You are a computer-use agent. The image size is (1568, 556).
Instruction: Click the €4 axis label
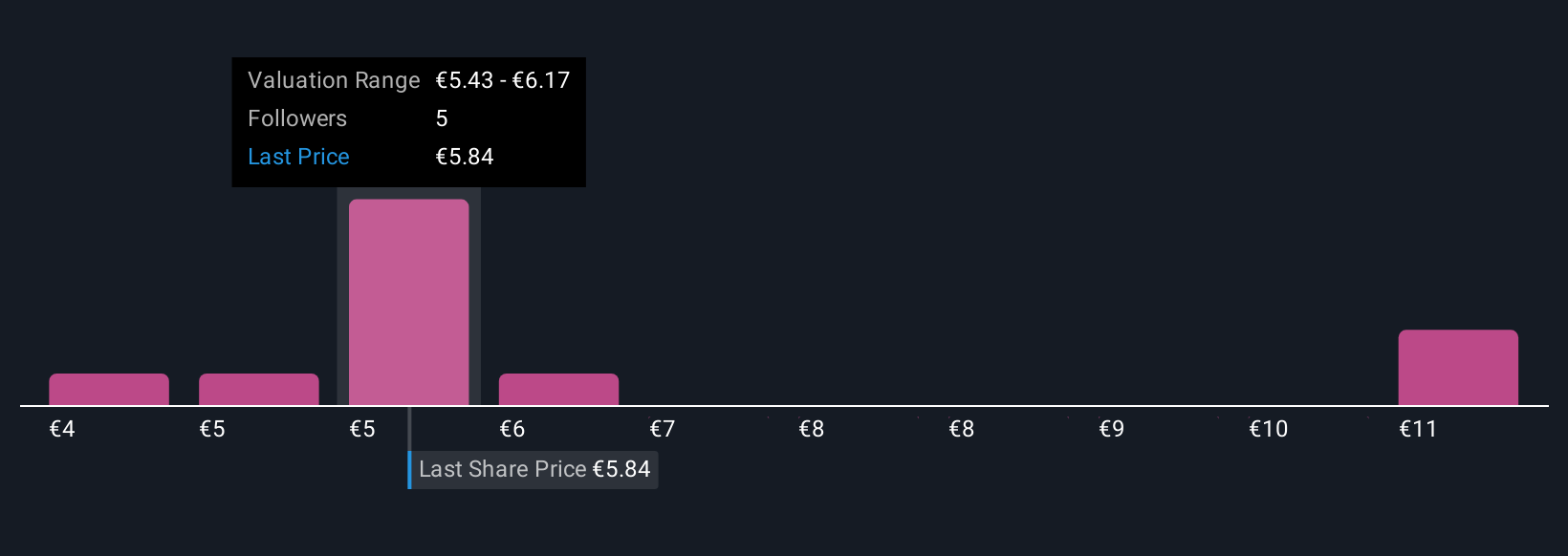(62, 429)
